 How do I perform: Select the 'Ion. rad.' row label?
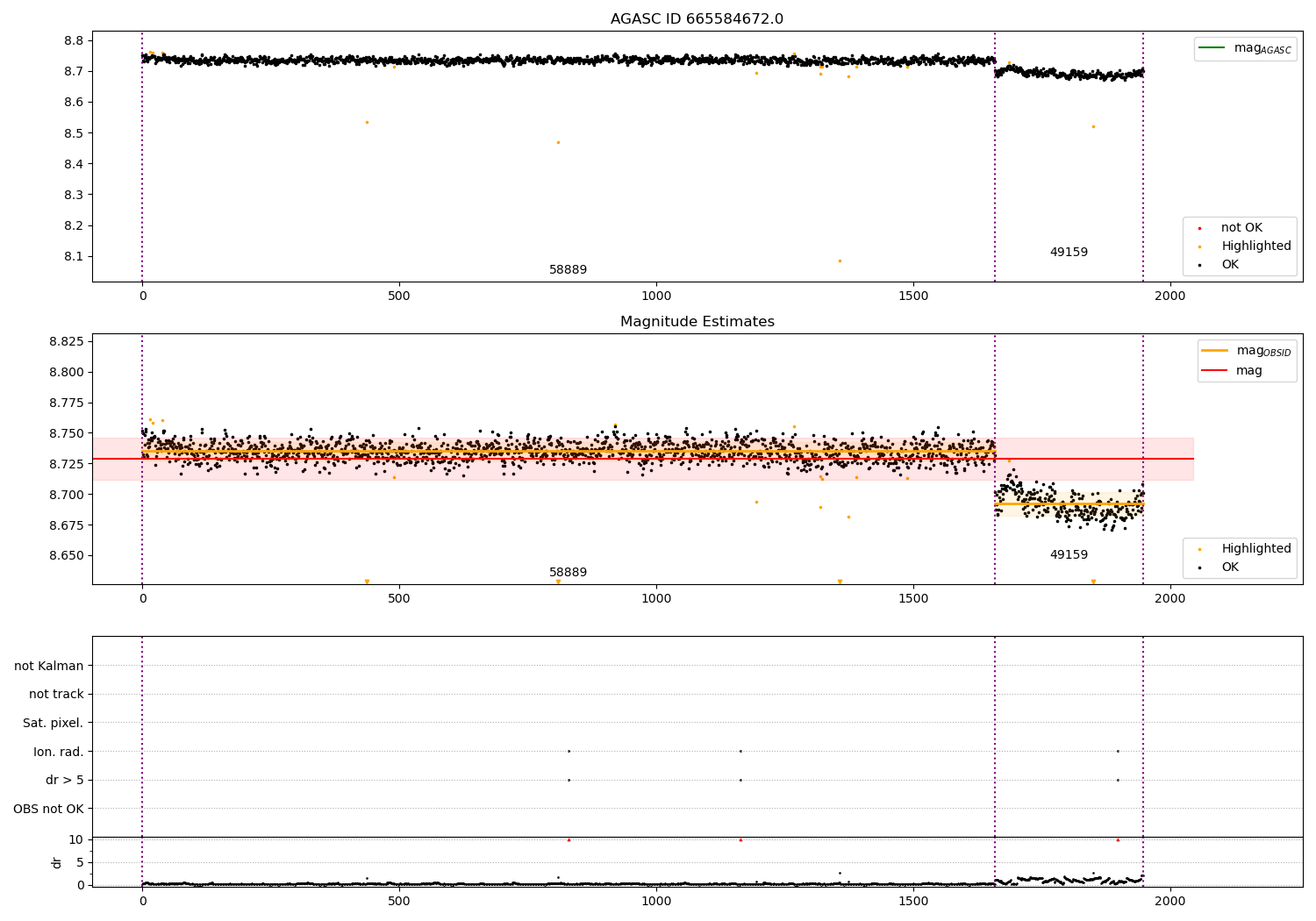click(59, 753)
